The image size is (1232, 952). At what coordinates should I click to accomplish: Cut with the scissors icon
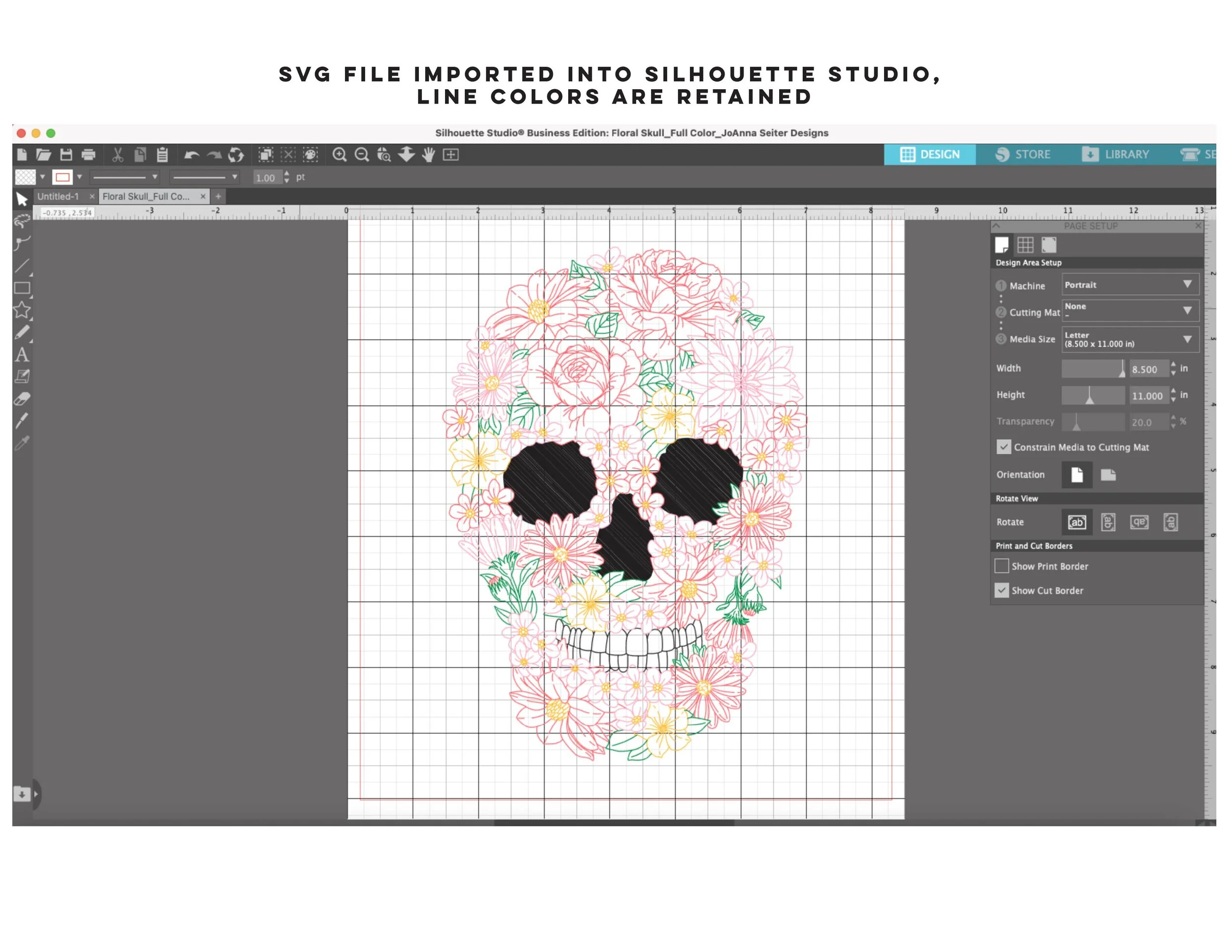tap(118, 155)
